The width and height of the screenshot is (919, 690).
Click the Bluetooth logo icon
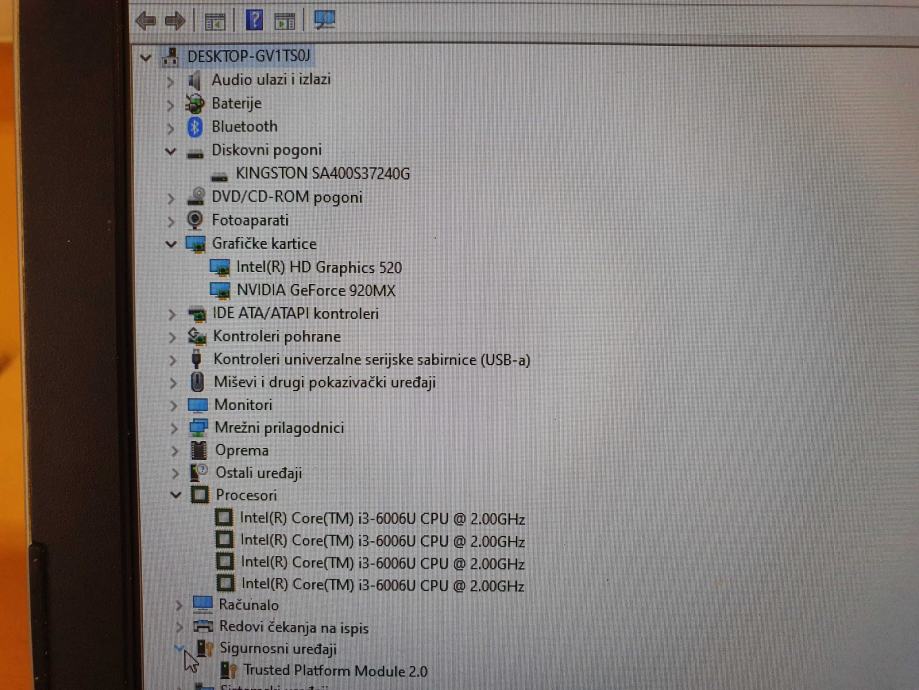click(195, 127)
